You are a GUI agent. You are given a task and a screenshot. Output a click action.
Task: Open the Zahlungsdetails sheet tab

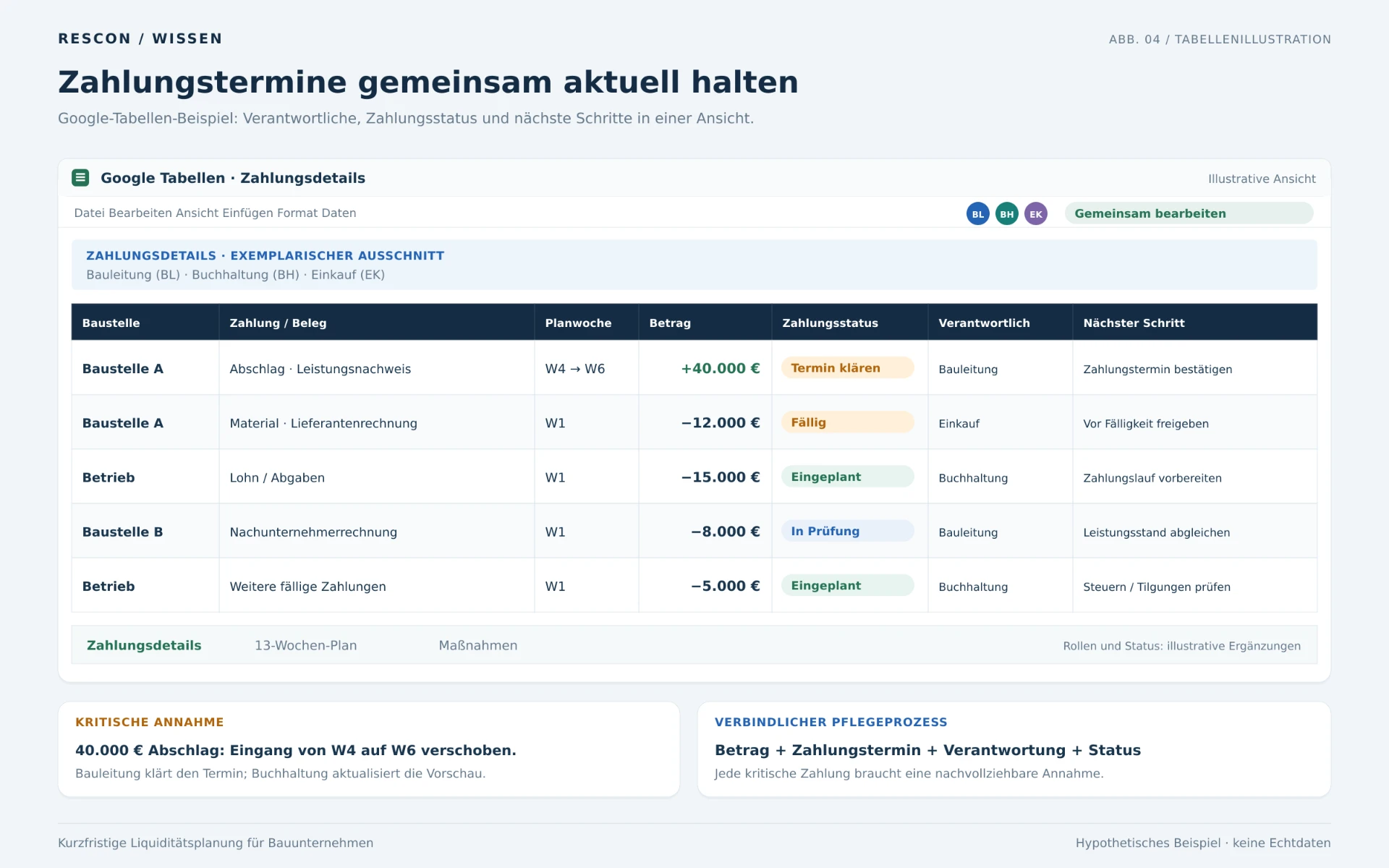click(144, 645)
